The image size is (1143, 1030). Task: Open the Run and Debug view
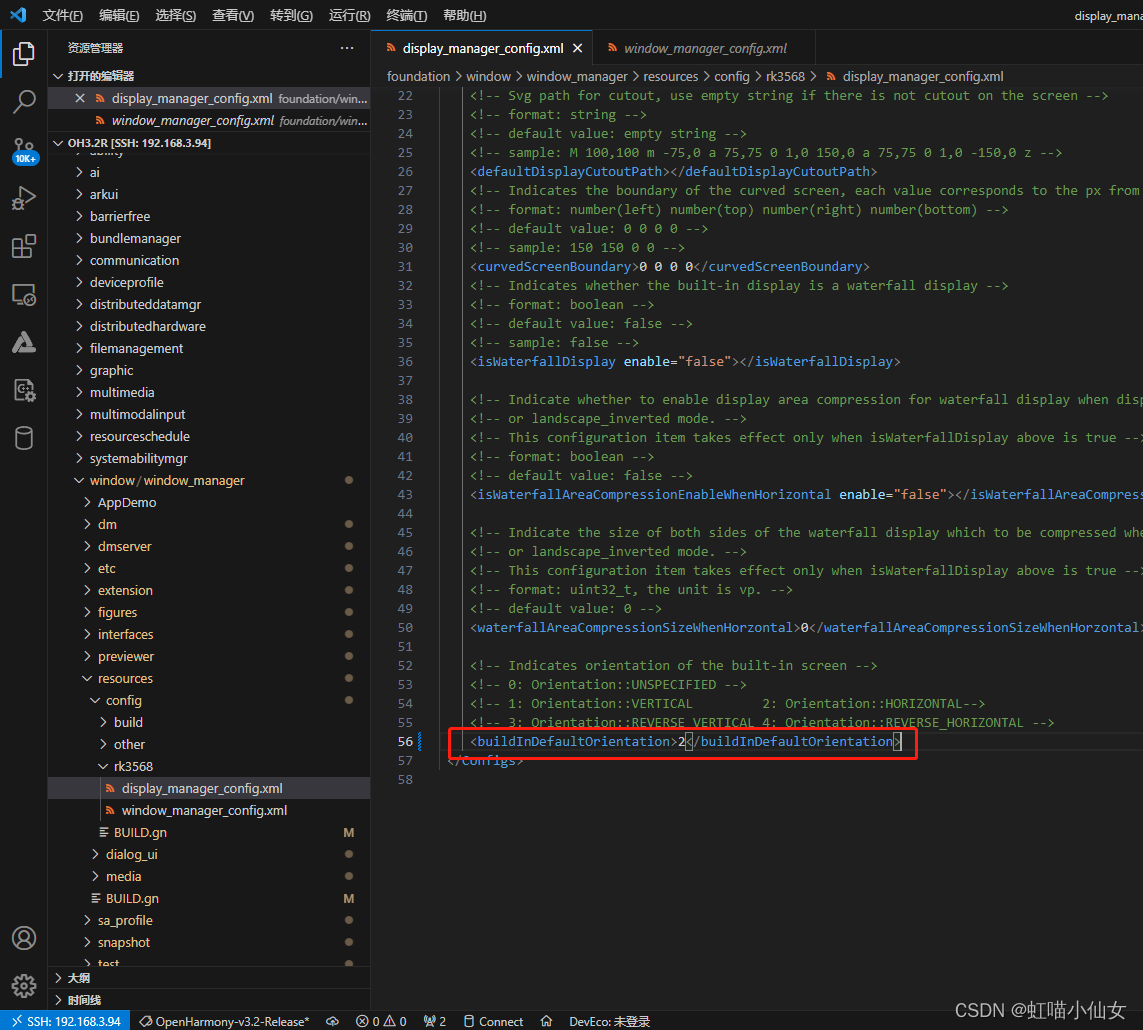pyautogui.click(x=23, y=198)
